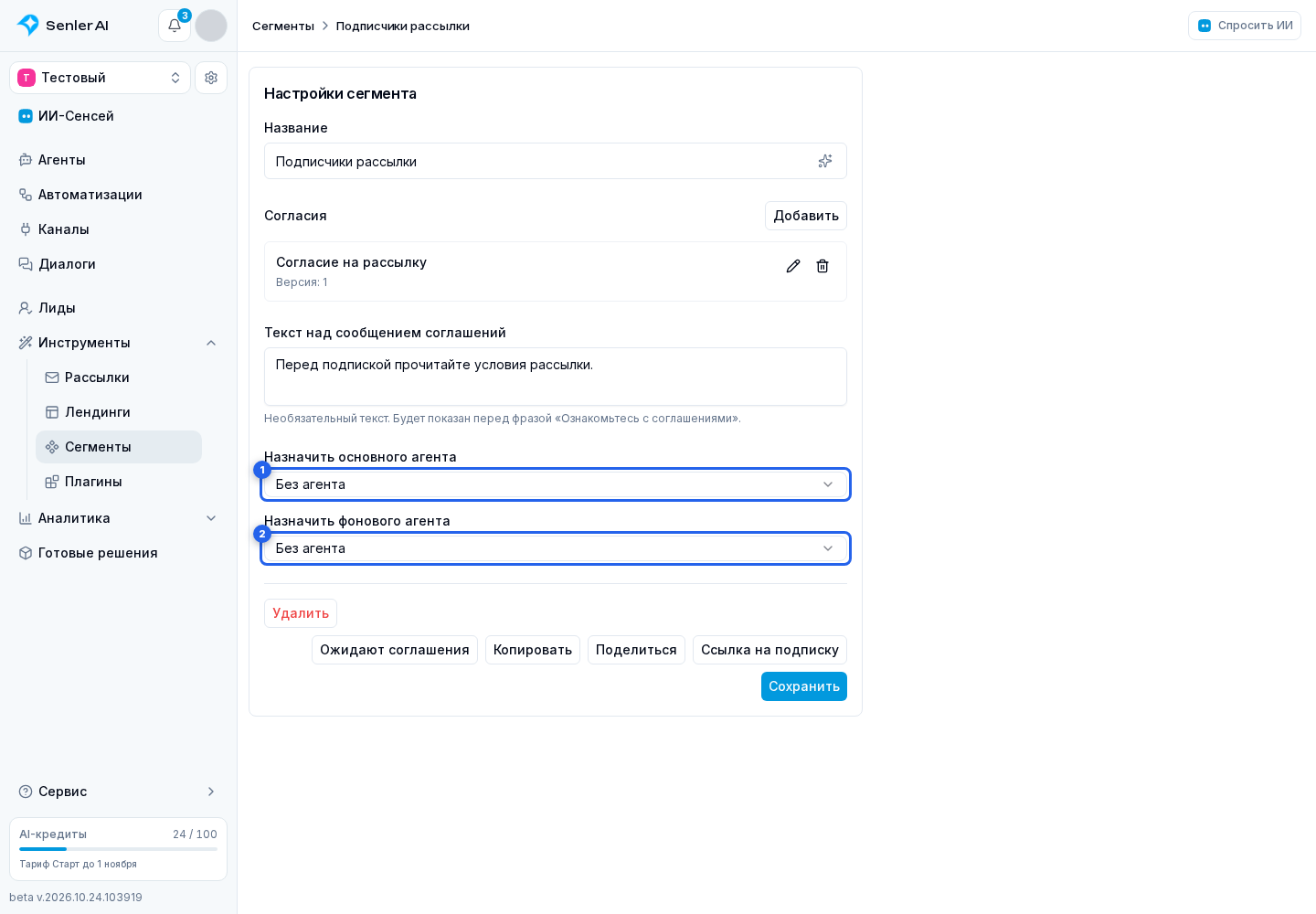Open Лендинги tool
Image resolution: width=1316 pixels, height=914 pixels.
click(119, 412)
